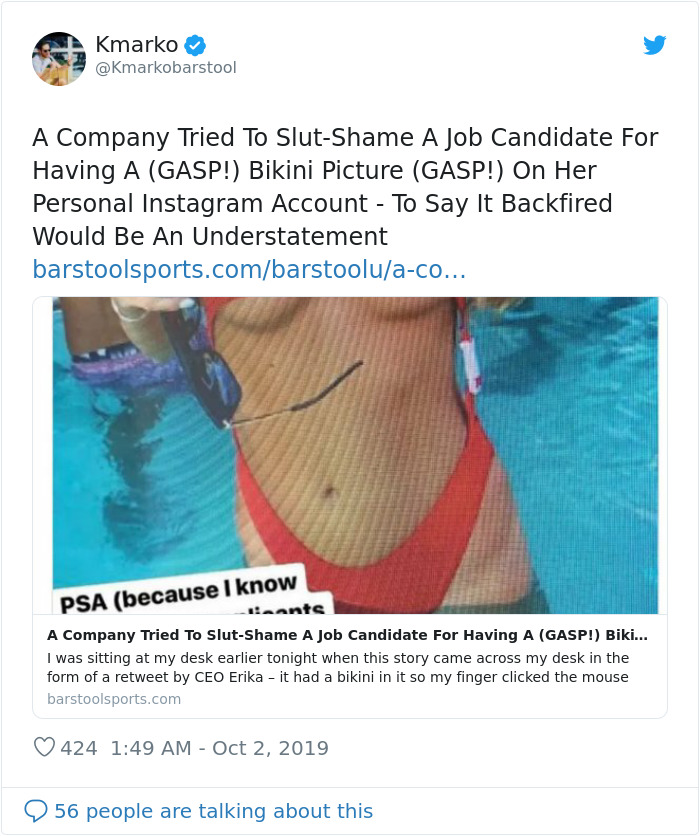
Task: Click Kmarko's profile avatar
Action: point(58,58)
